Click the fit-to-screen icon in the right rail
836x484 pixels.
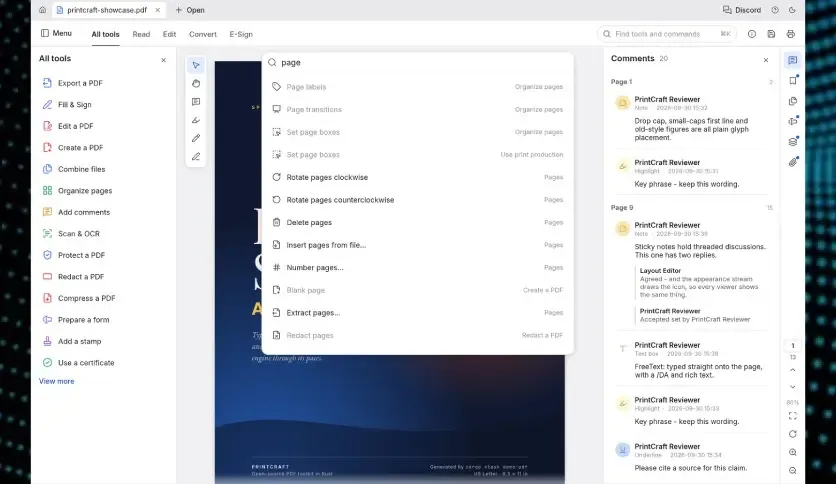793,416
